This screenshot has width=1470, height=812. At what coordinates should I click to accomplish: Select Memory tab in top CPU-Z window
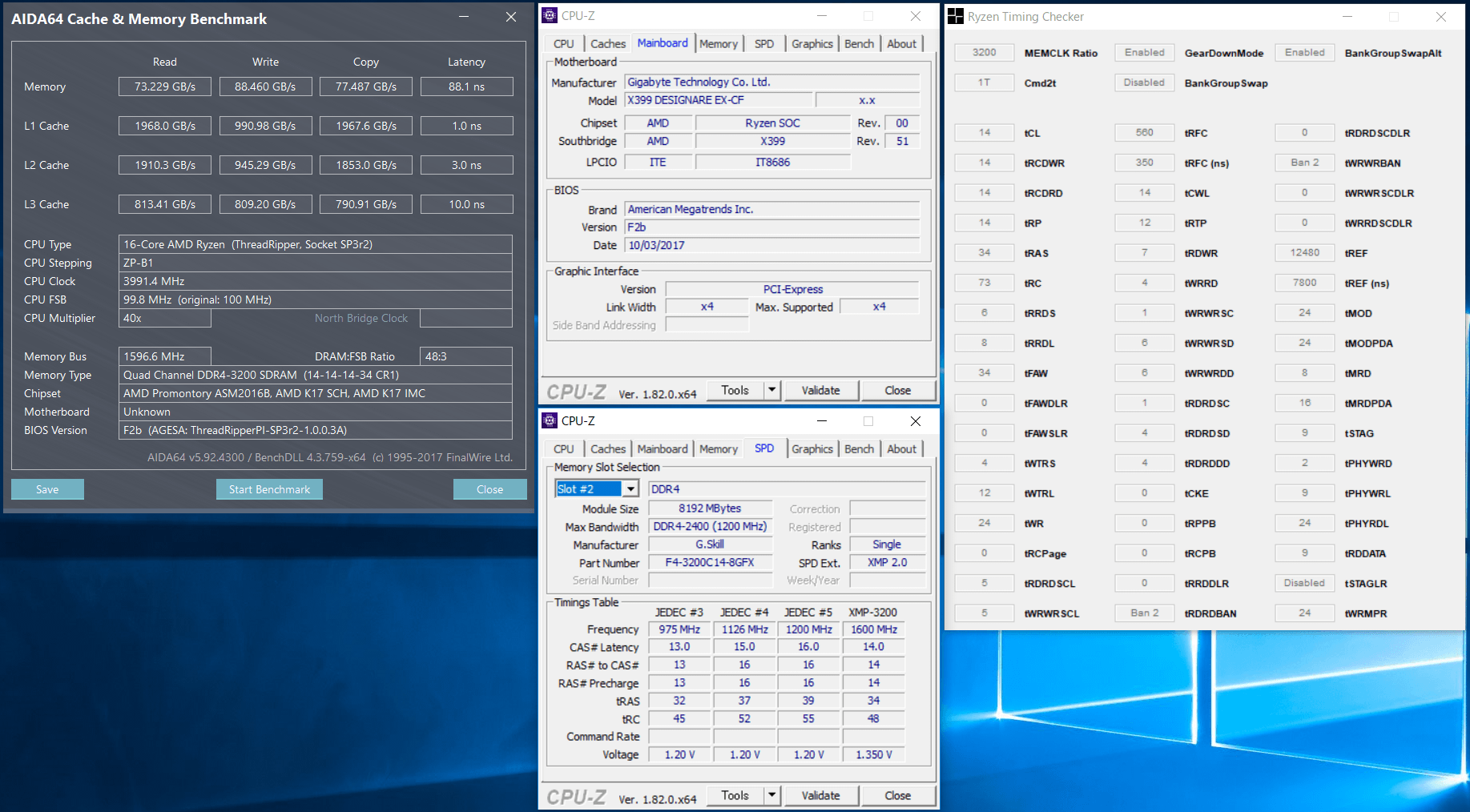[719, 44]
